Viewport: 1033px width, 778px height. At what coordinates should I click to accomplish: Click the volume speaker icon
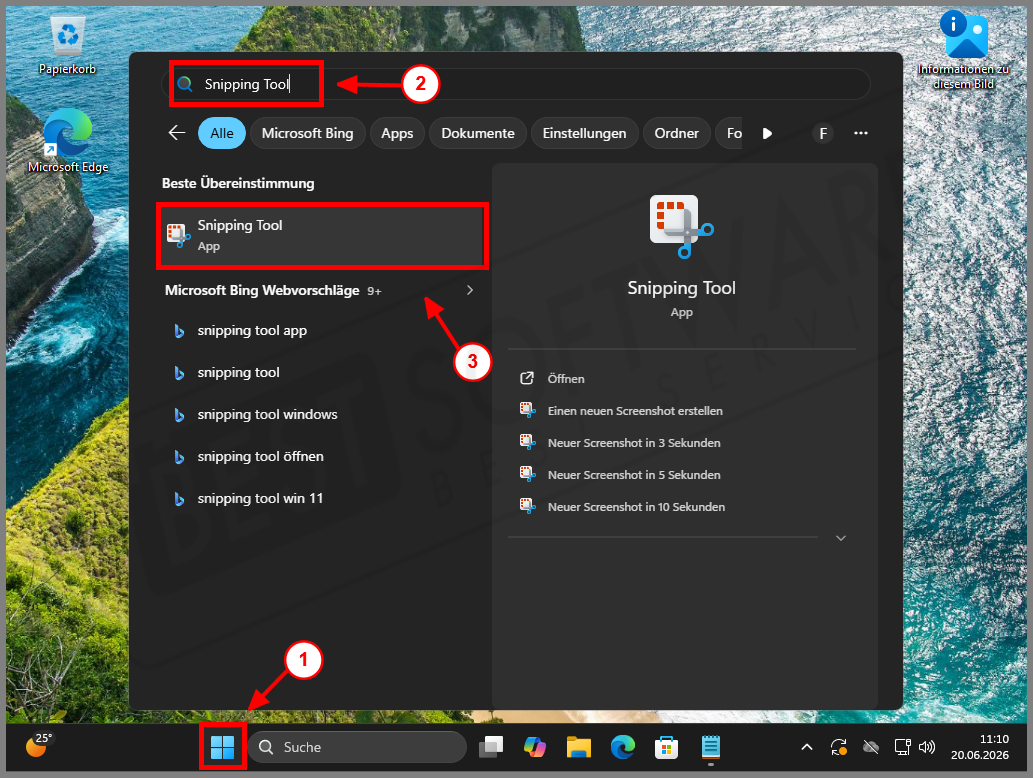coord(926,747)
